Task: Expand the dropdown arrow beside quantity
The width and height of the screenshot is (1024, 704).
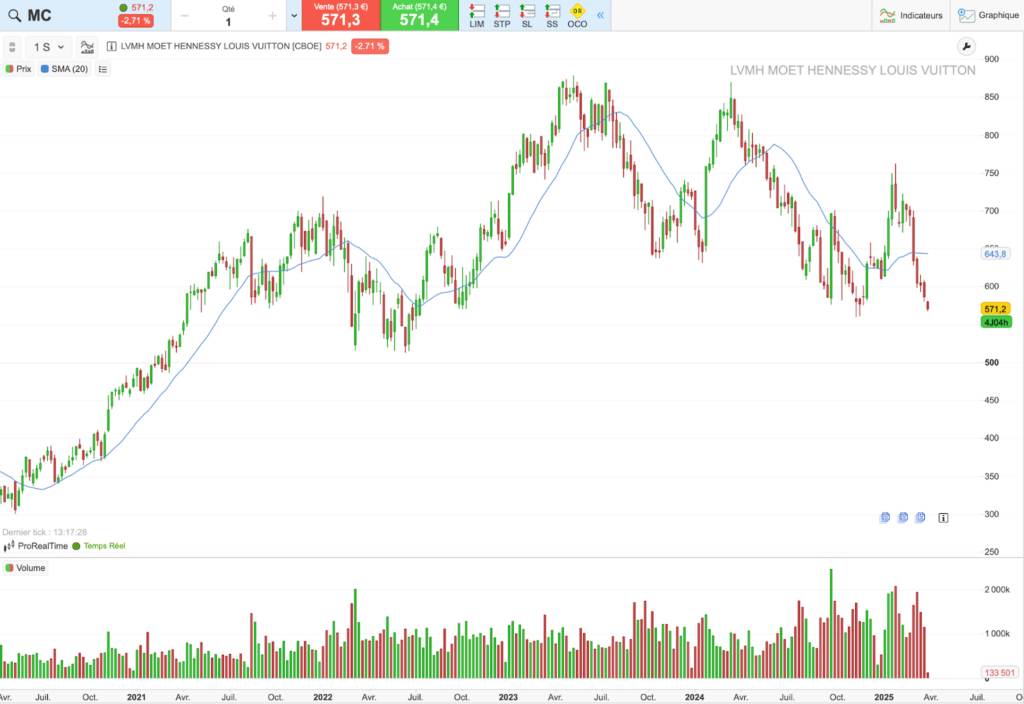Action: pyautogui.click(x=294, y=16)
